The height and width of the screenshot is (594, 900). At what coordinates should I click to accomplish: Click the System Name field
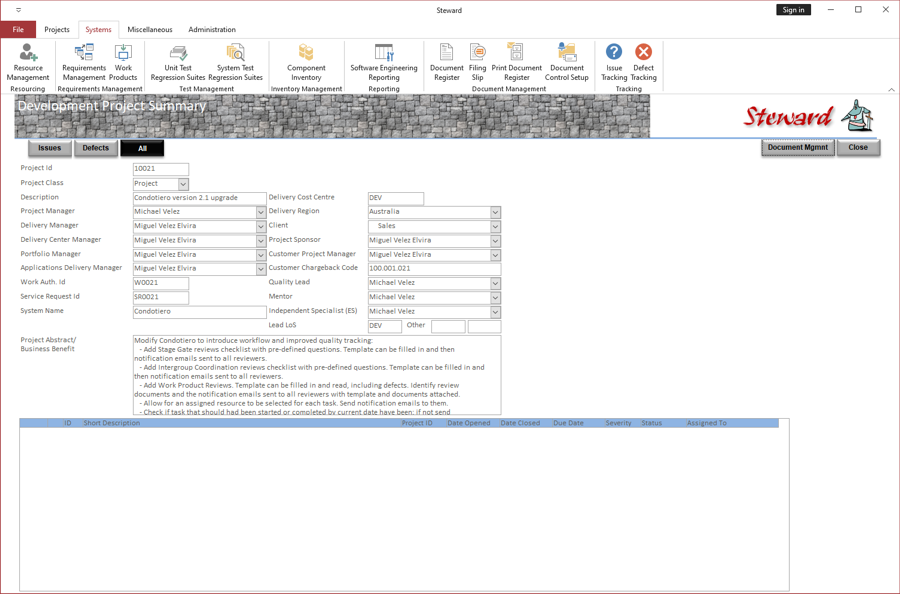(200, 312)
